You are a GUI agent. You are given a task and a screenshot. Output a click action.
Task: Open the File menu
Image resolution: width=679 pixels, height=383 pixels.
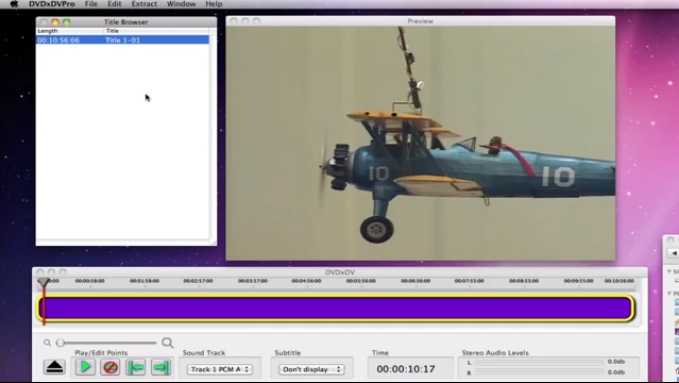(x=91, y=4)
